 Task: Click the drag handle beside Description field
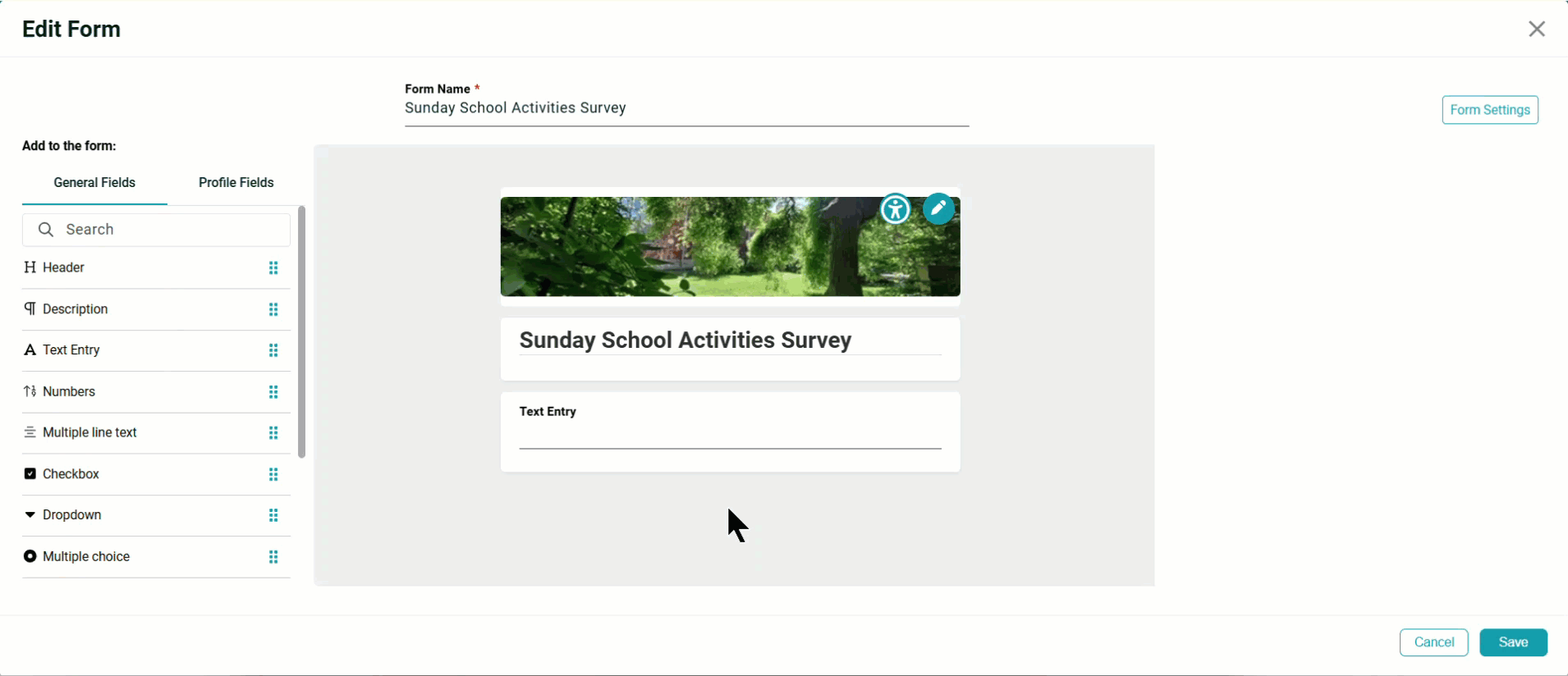point(273,309)
